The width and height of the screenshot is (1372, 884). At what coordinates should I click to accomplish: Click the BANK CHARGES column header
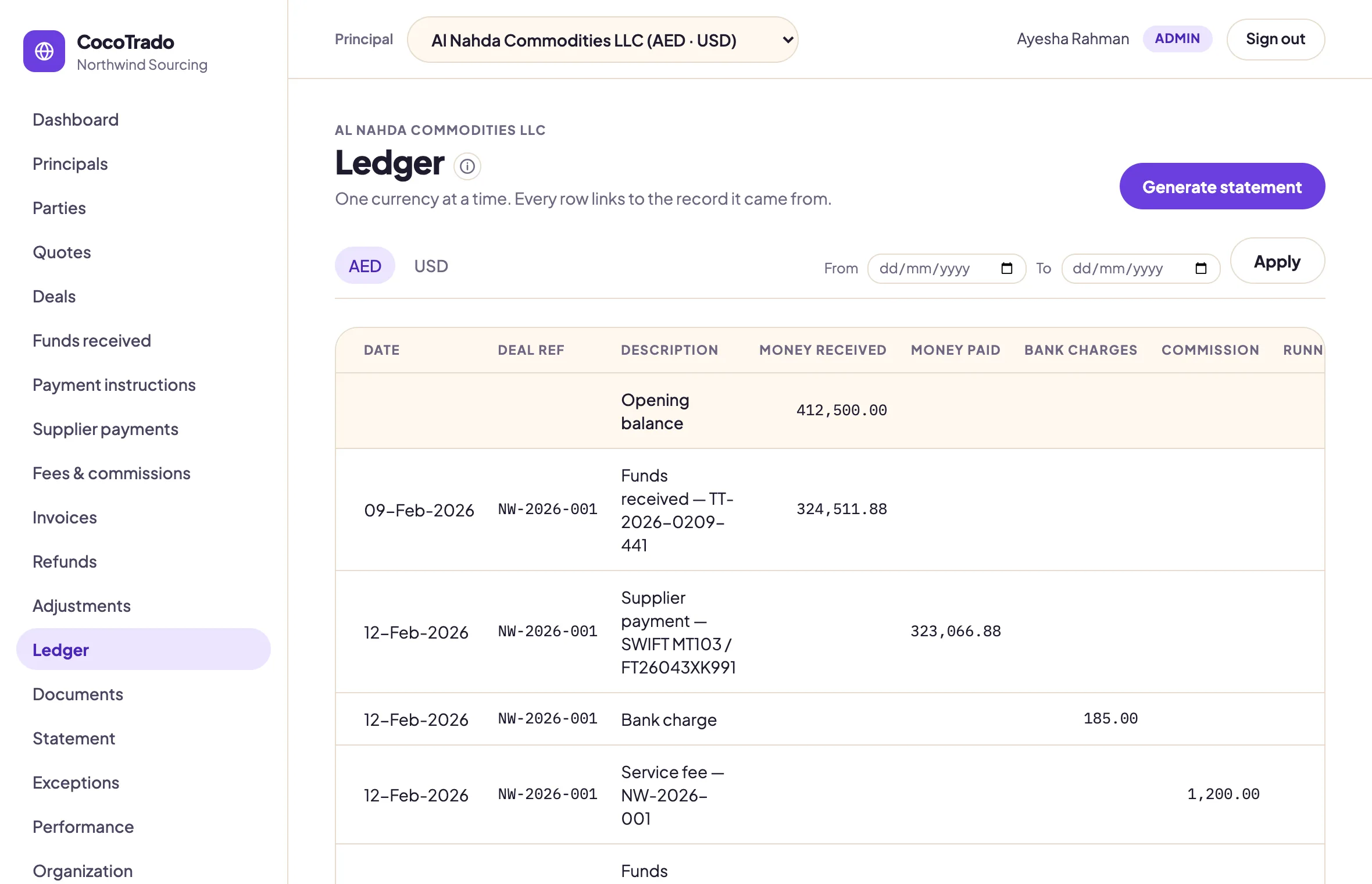tap(1081, 350)
